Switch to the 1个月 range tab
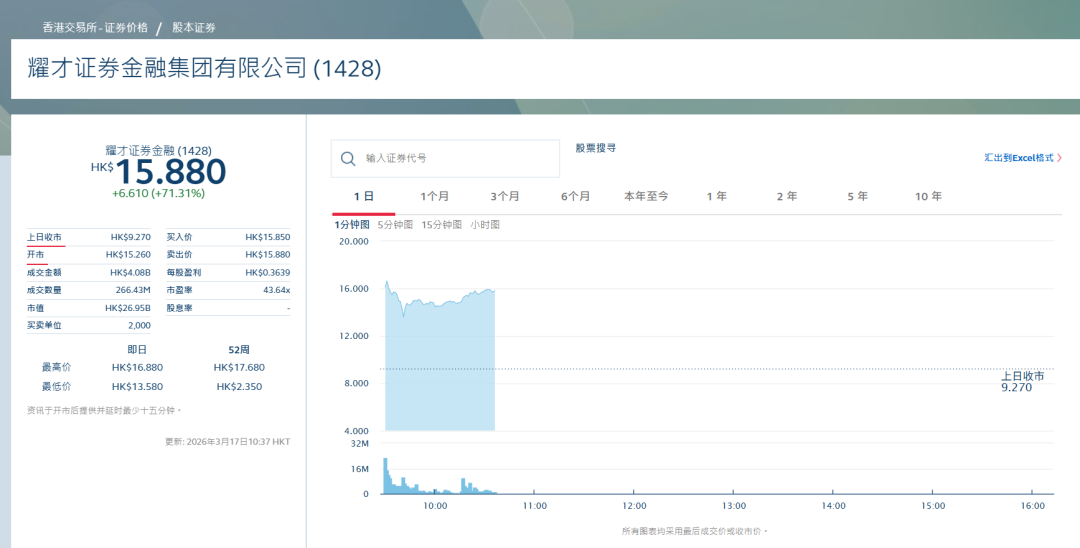The image size is (1080, 548). (x=434, y=197)
